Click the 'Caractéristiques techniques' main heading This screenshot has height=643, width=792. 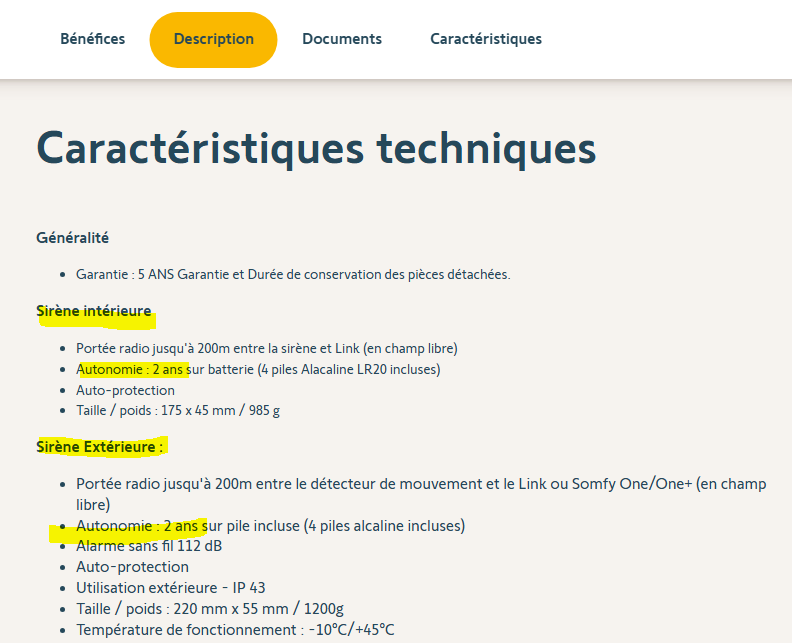click(x=316, y=148)
